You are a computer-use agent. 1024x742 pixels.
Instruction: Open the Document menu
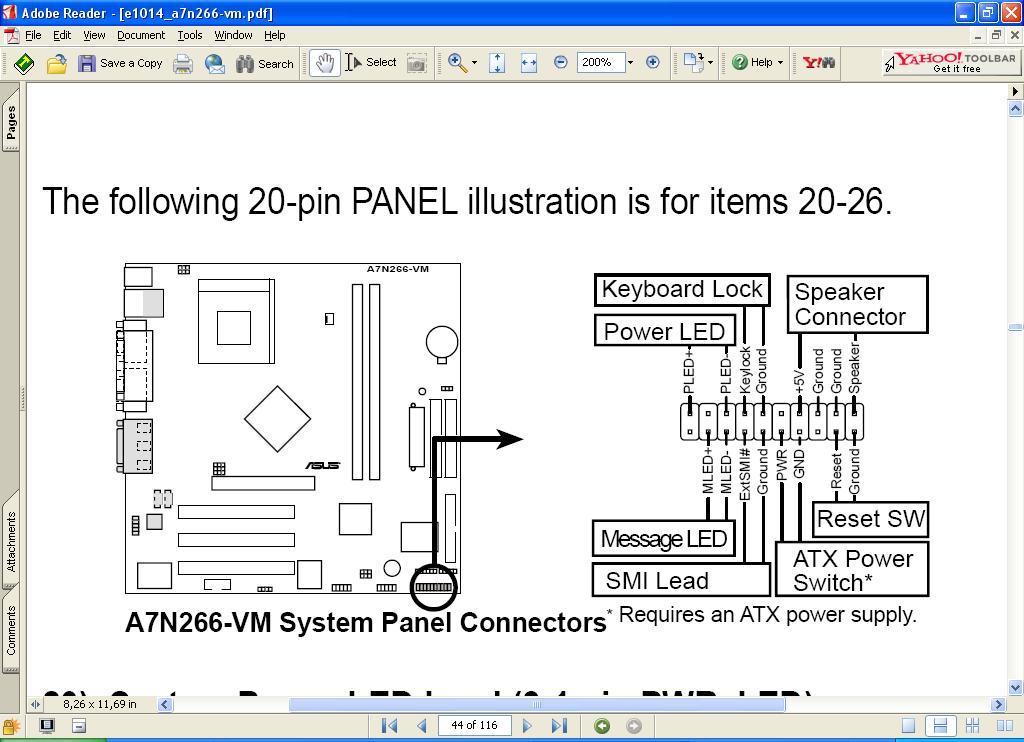[x=141, y=35]
